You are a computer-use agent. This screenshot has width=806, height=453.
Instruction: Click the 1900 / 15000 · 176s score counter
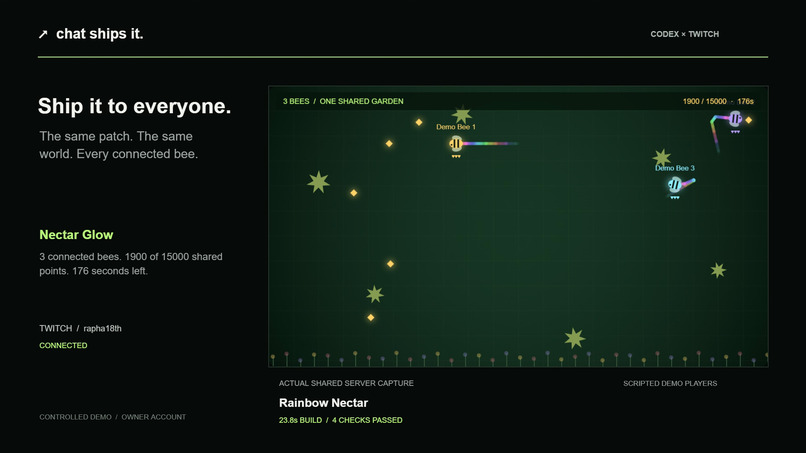click(718, 101)
